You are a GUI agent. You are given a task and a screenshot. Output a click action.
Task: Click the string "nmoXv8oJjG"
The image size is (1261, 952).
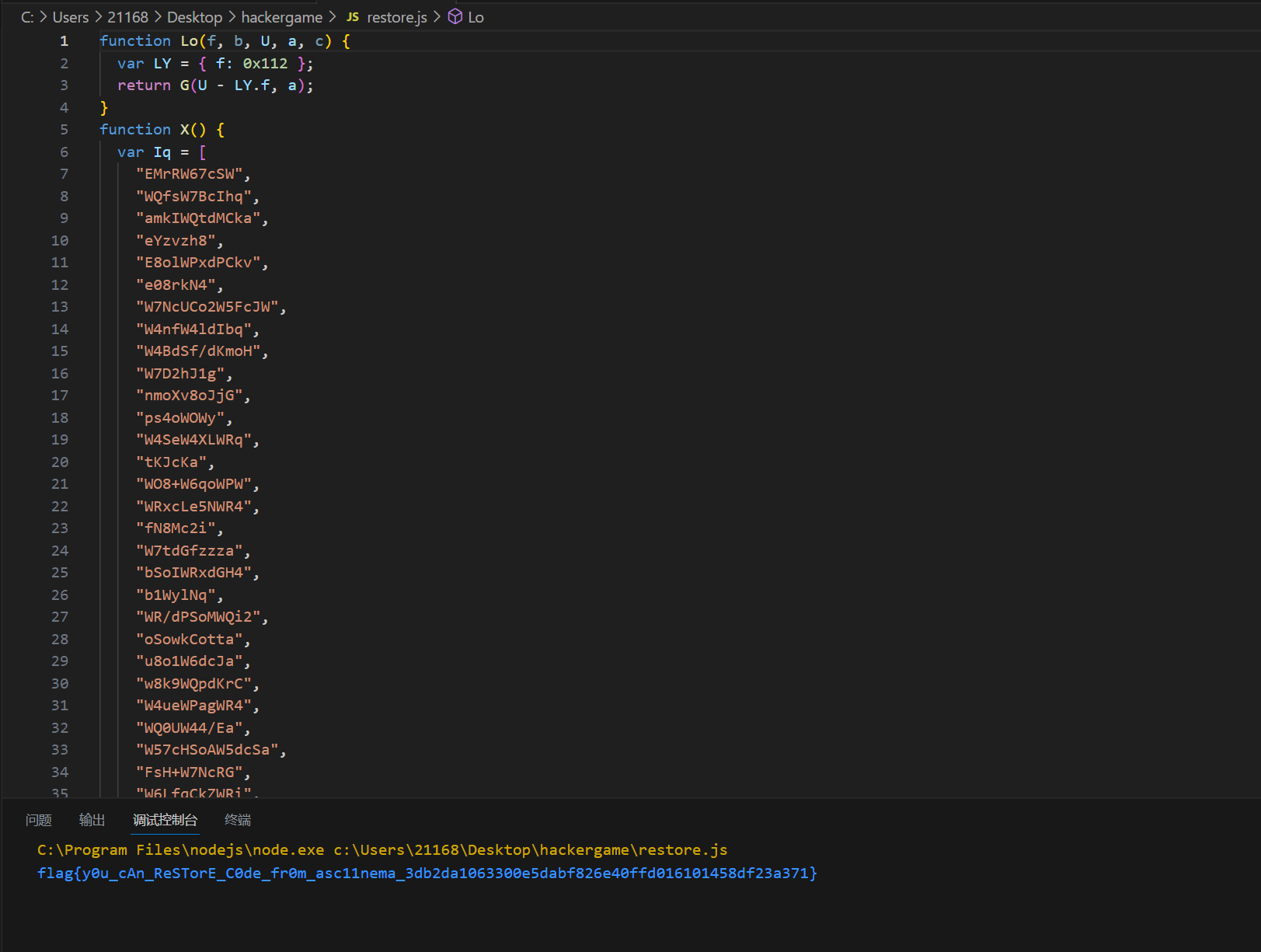click(x=189, y=396)
